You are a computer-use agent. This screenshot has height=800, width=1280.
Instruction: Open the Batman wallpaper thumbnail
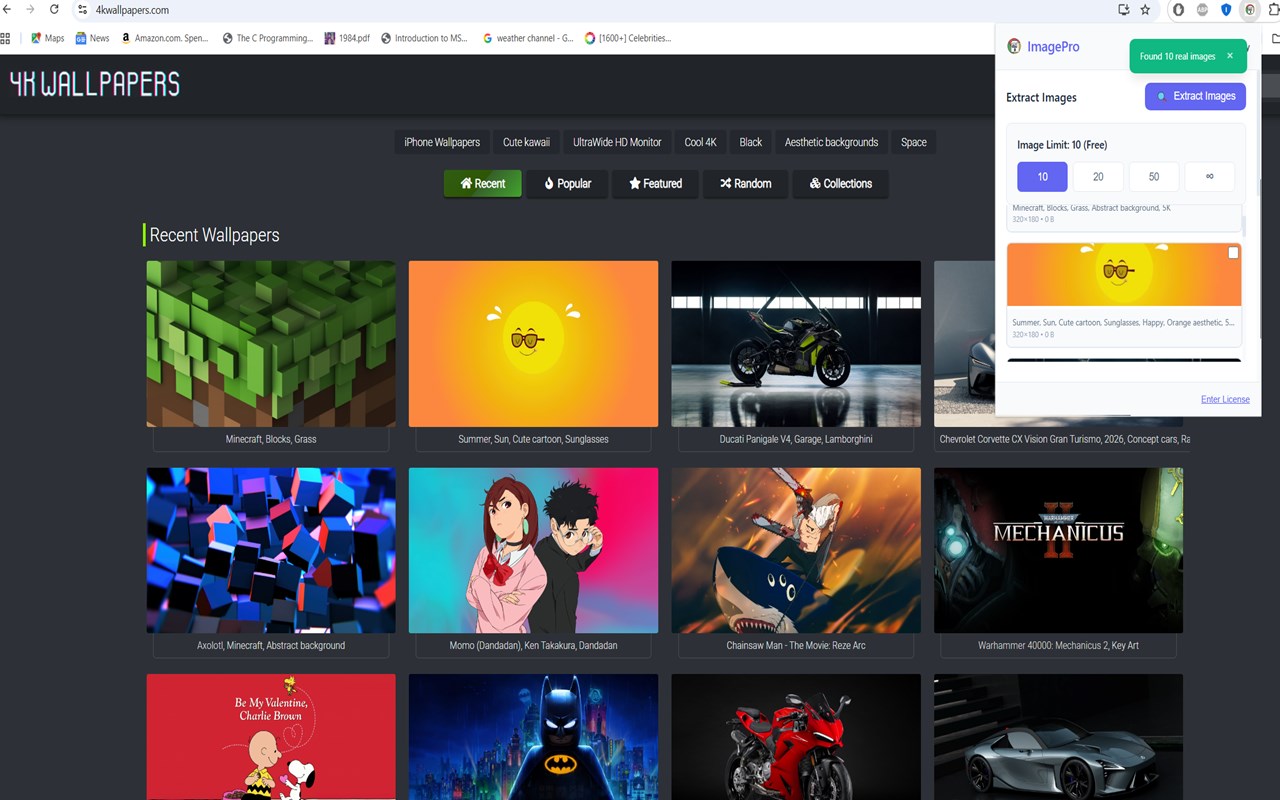[533, 737]
